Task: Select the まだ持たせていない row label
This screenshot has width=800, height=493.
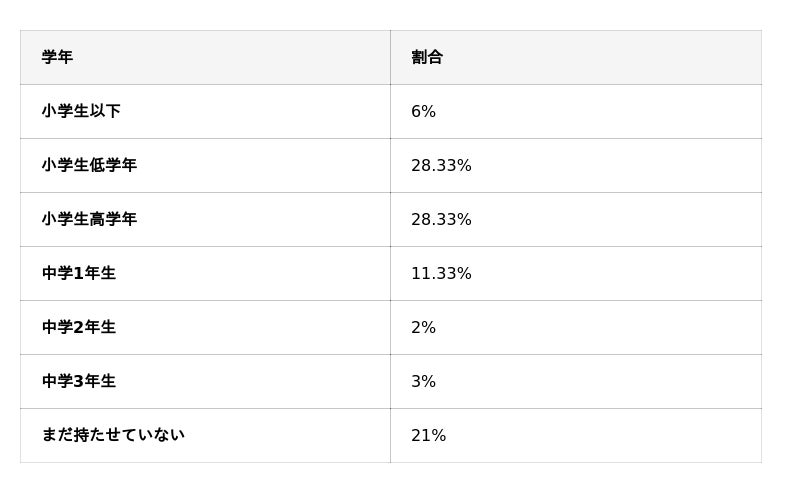Action: 113,435
